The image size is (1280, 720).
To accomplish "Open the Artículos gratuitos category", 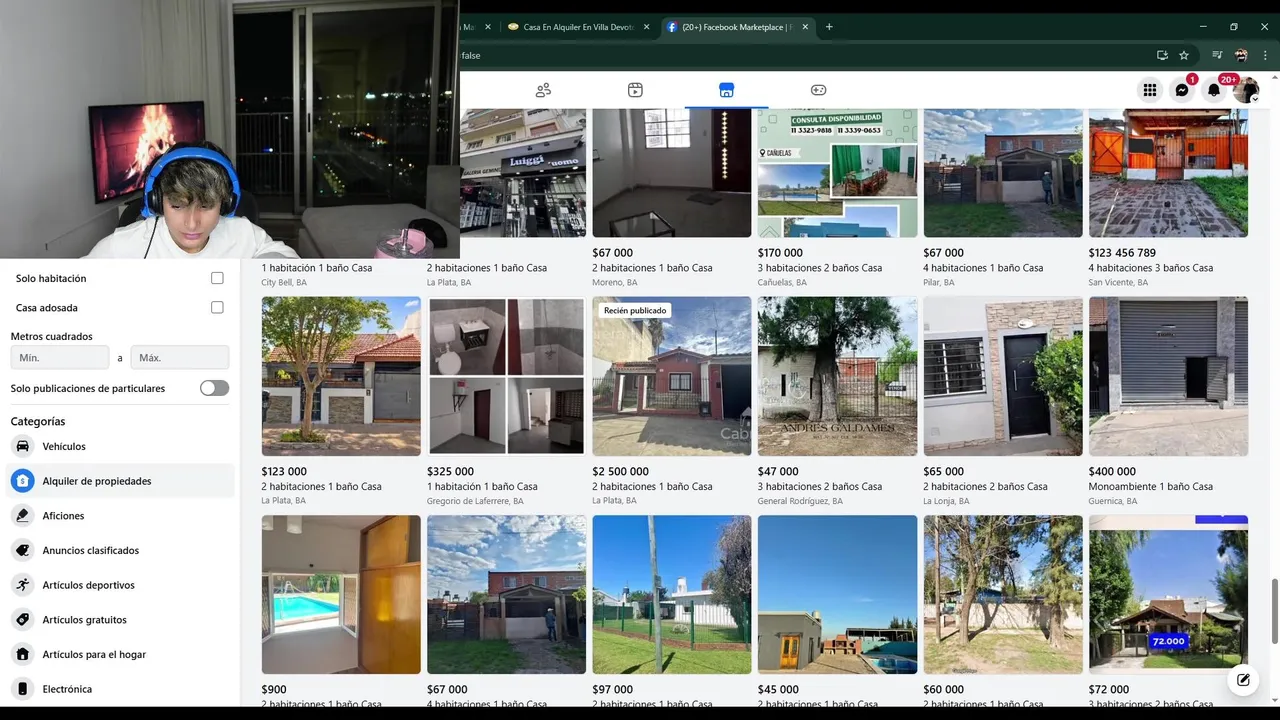I will [120, 620].
